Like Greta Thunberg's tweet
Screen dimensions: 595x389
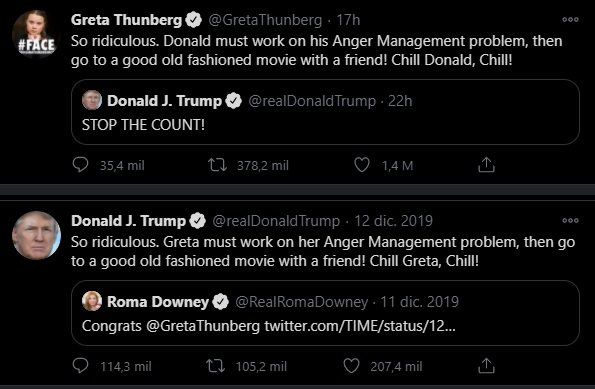coord(362,165)
